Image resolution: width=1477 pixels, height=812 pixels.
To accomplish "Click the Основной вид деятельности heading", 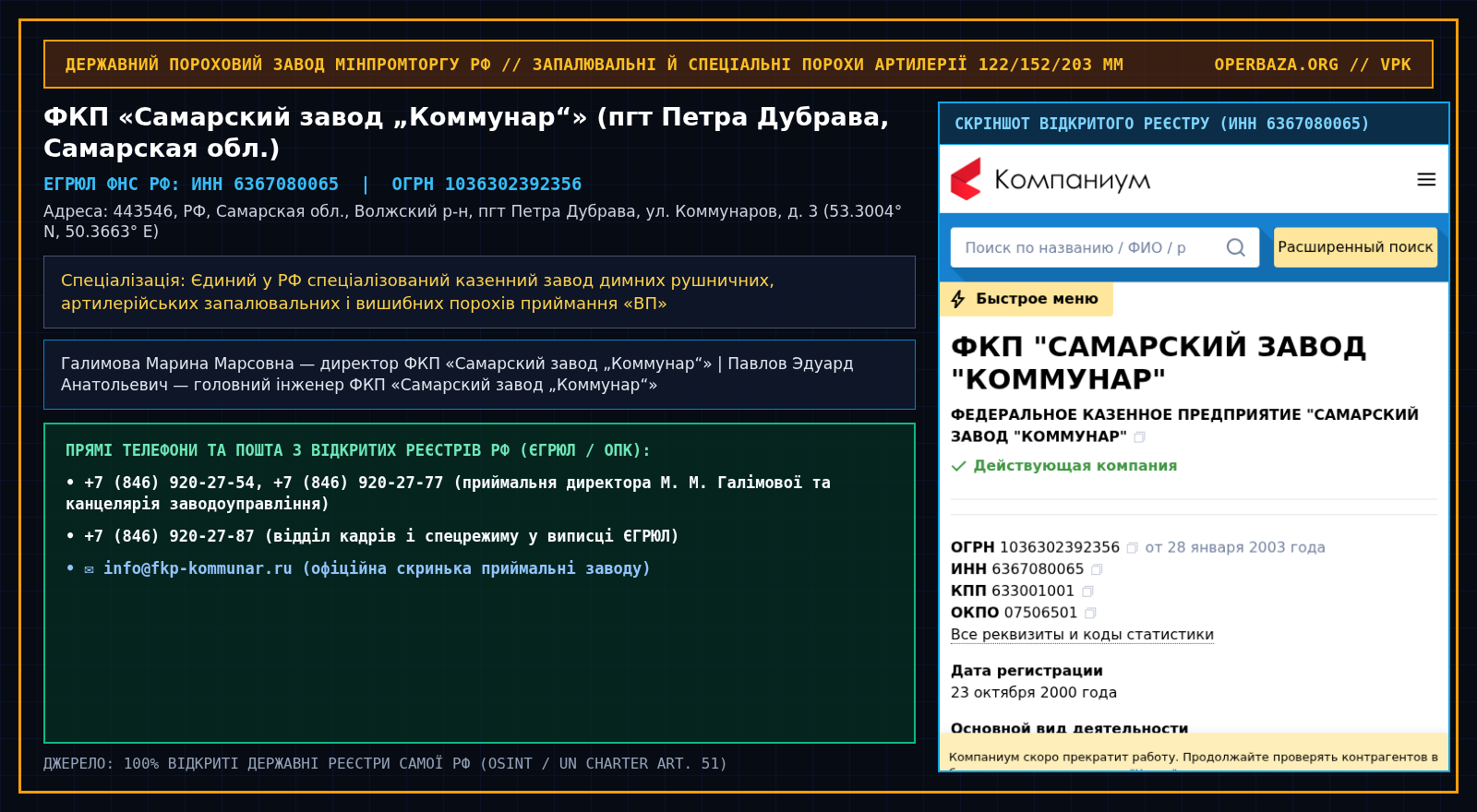I will pyautogui.click(x=1069, y=728).
